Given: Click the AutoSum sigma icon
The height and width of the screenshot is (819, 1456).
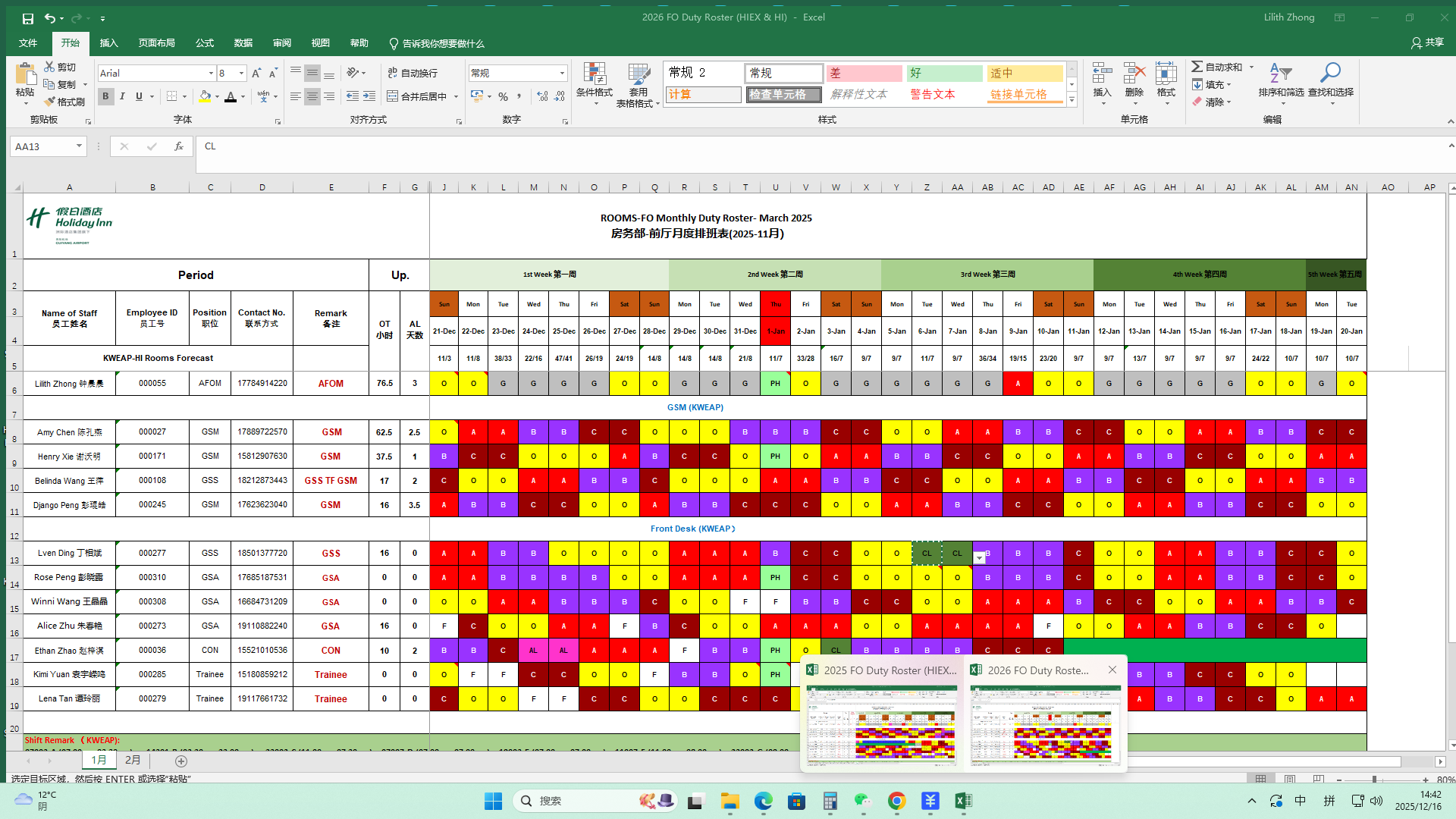Looking at the screenshot, I should pos(1197,67).
